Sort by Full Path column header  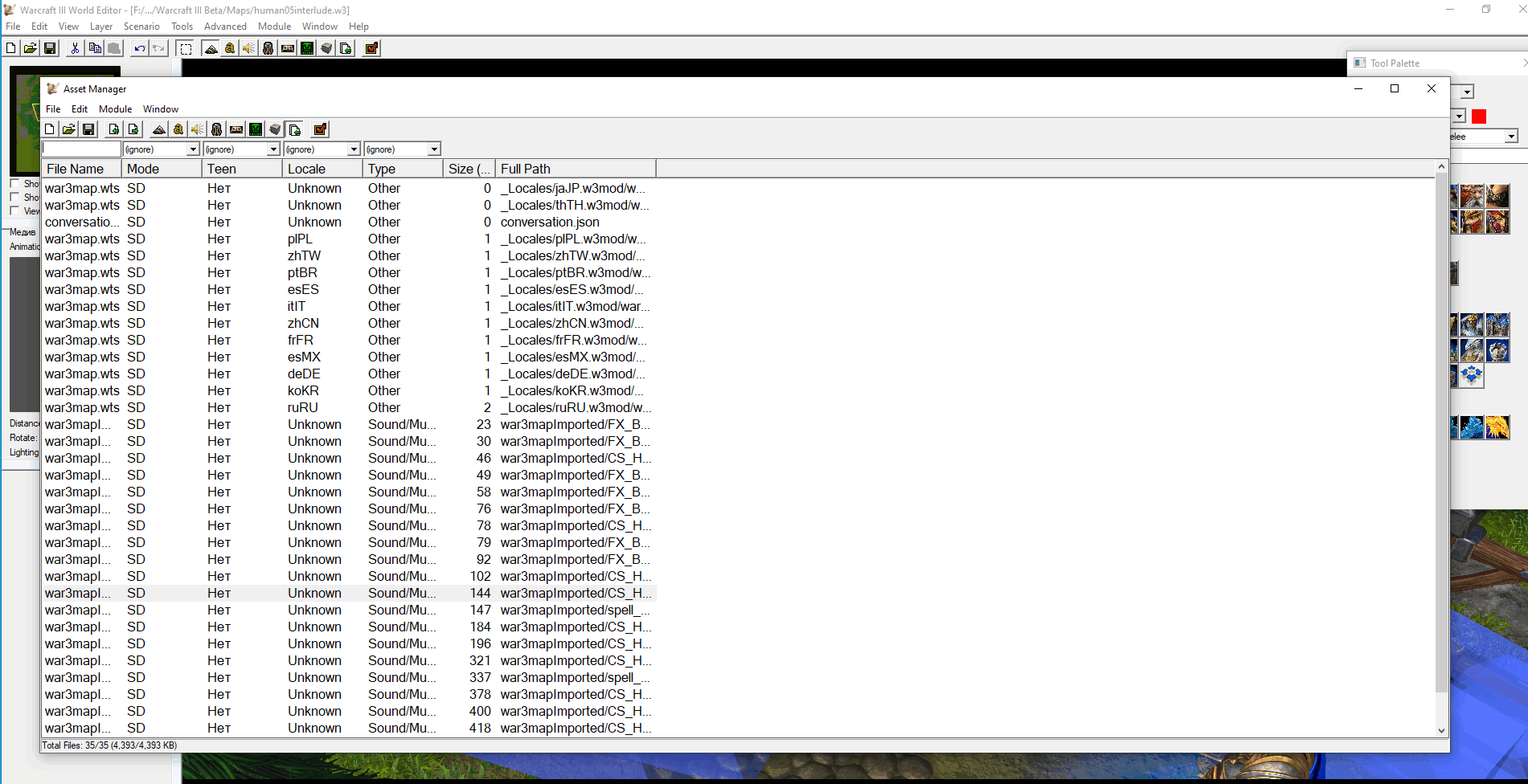576,169
